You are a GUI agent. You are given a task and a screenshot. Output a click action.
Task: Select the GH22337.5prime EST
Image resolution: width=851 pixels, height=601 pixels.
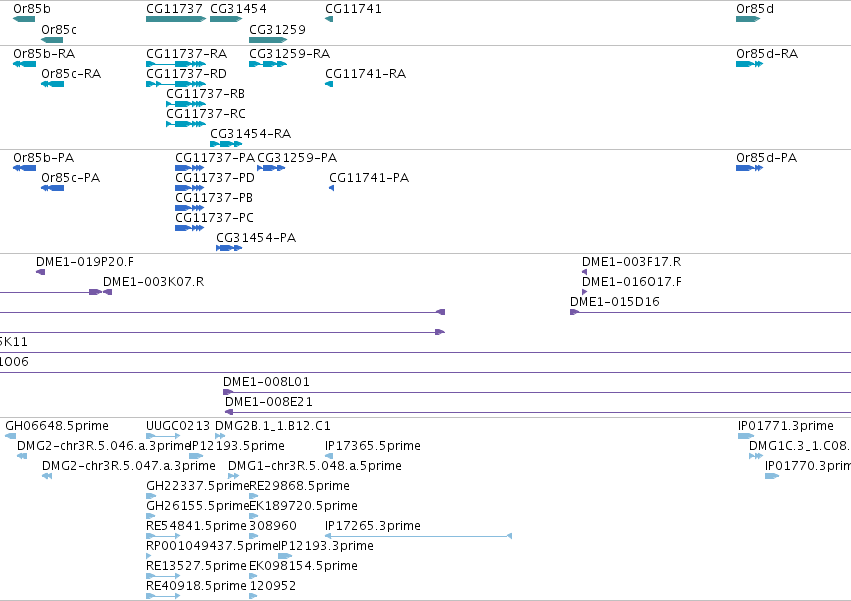150,496
